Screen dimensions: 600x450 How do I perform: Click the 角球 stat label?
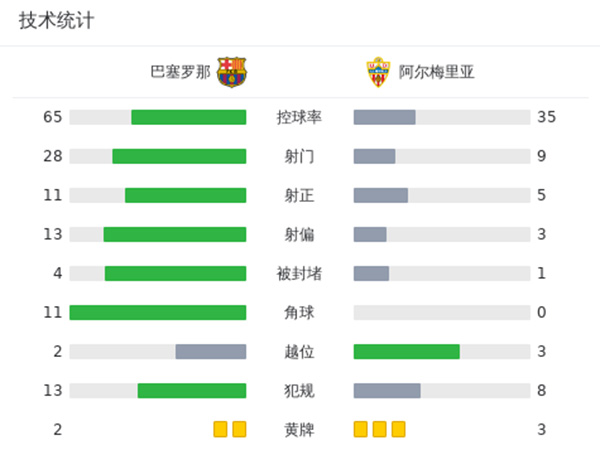(x=299, y=312)
